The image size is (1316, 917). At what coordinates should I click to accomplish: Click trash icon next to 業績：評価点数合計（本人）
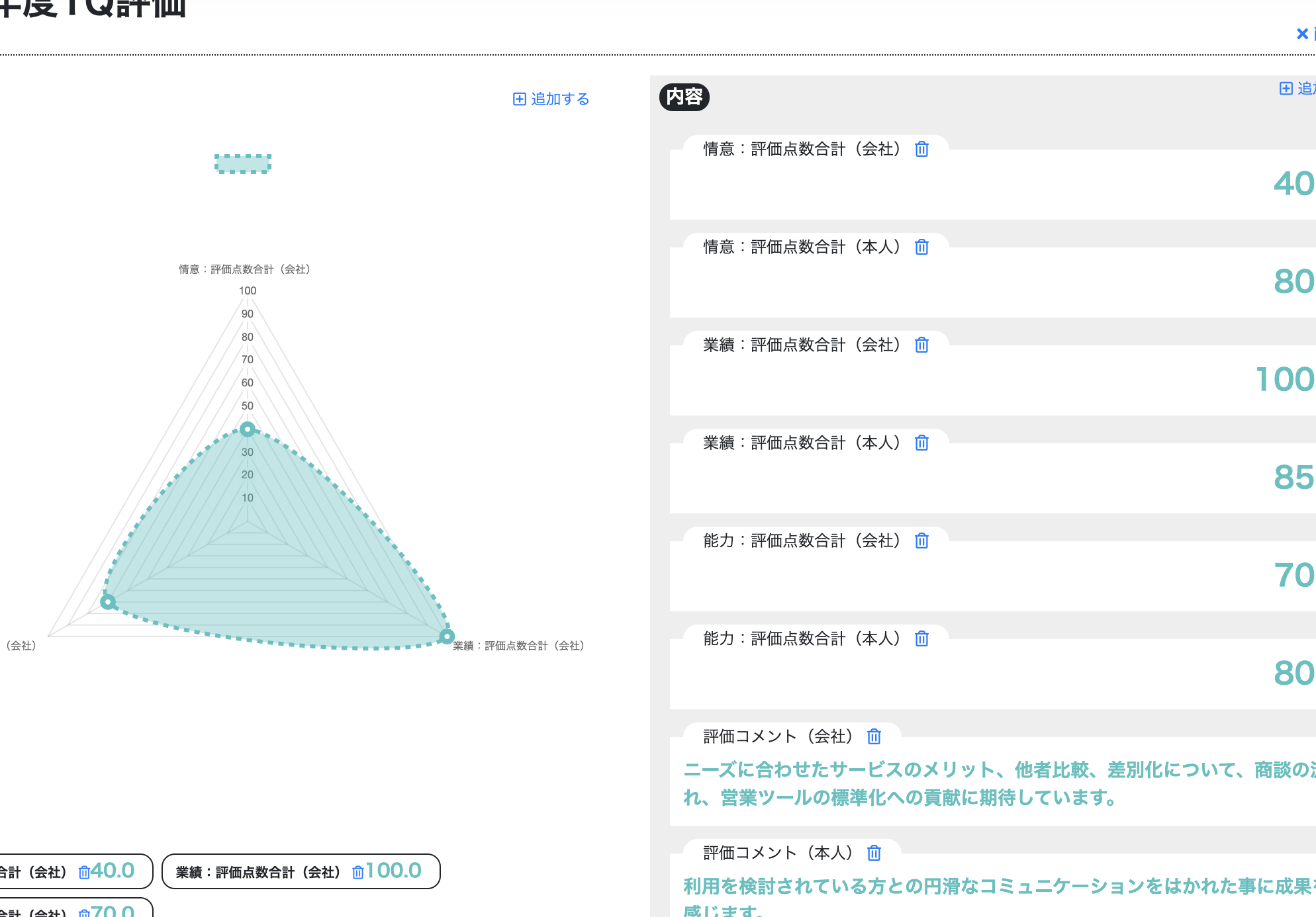click(921, 443)
